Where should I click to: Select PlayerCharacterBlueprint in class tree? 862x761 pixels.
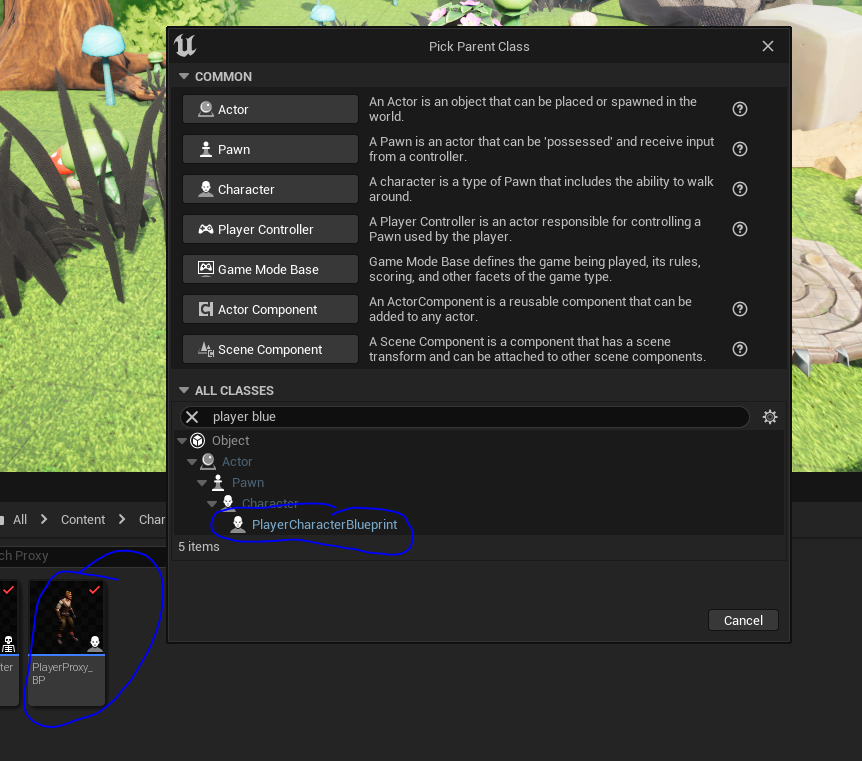324,525
